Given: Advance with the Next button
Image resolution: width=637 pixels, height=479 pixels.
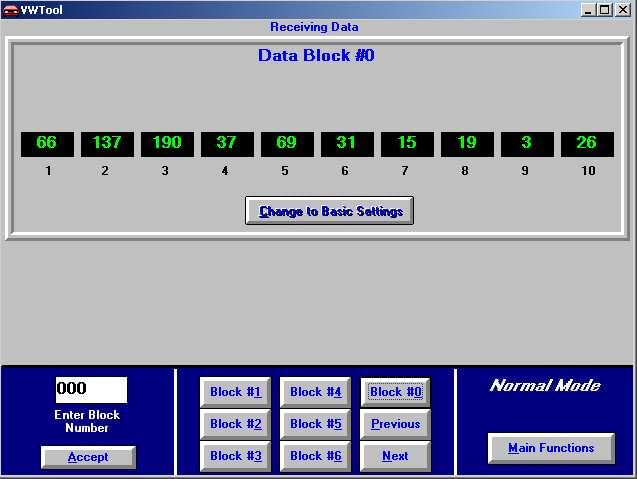Looking at the screenshot, I should 395,456.
